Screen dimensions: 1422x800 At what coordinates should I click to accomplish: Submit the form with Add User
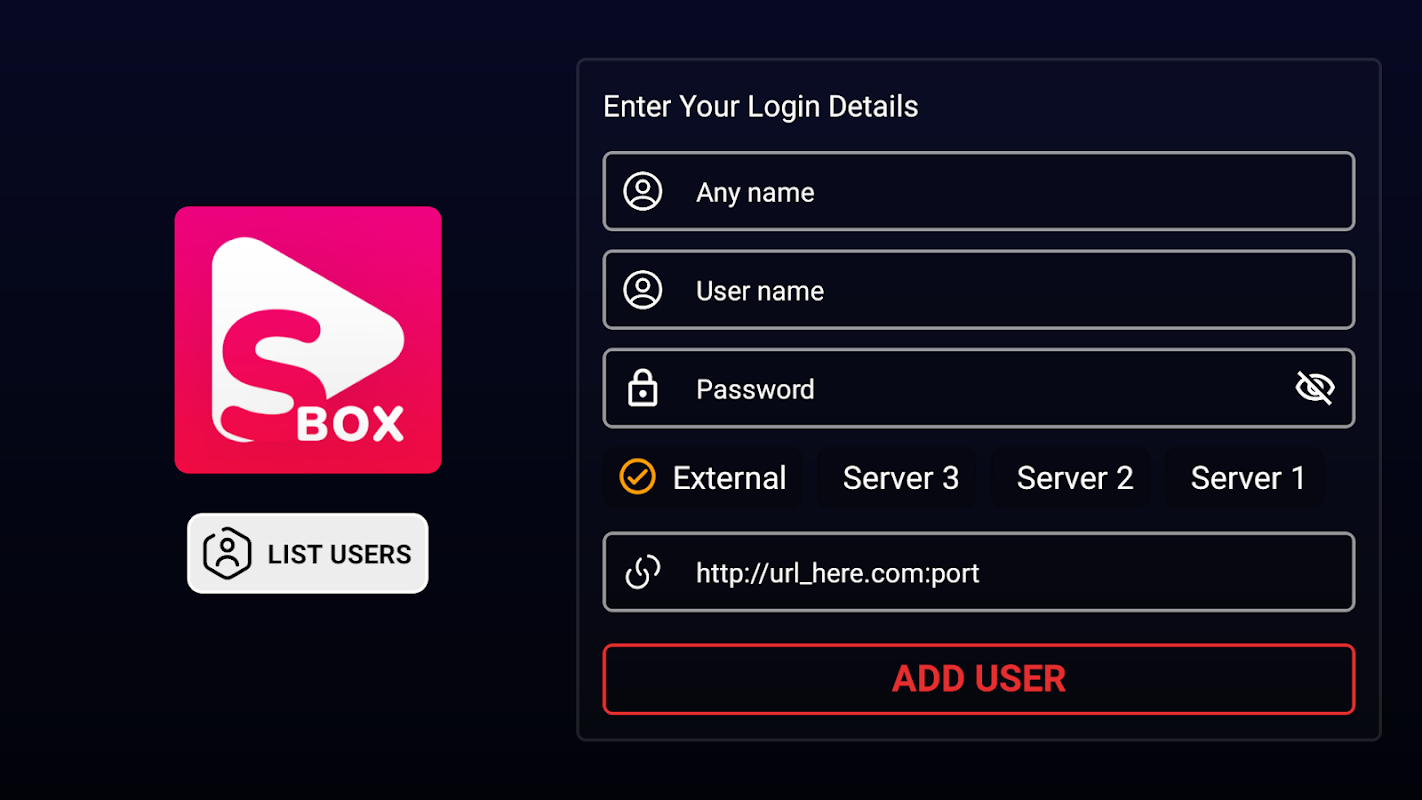click(979, 679)
